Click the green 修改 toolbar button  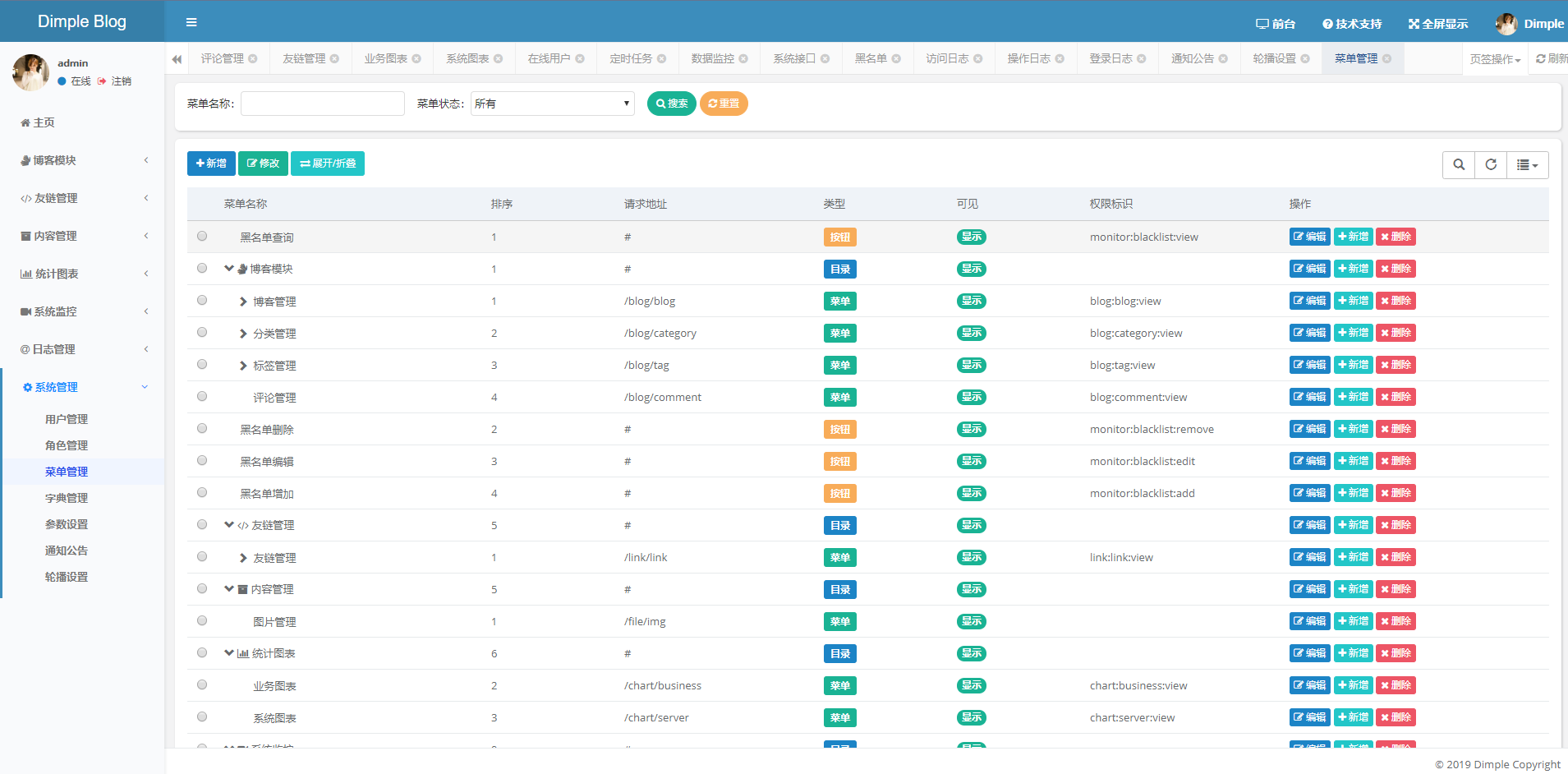pos(263,164)
